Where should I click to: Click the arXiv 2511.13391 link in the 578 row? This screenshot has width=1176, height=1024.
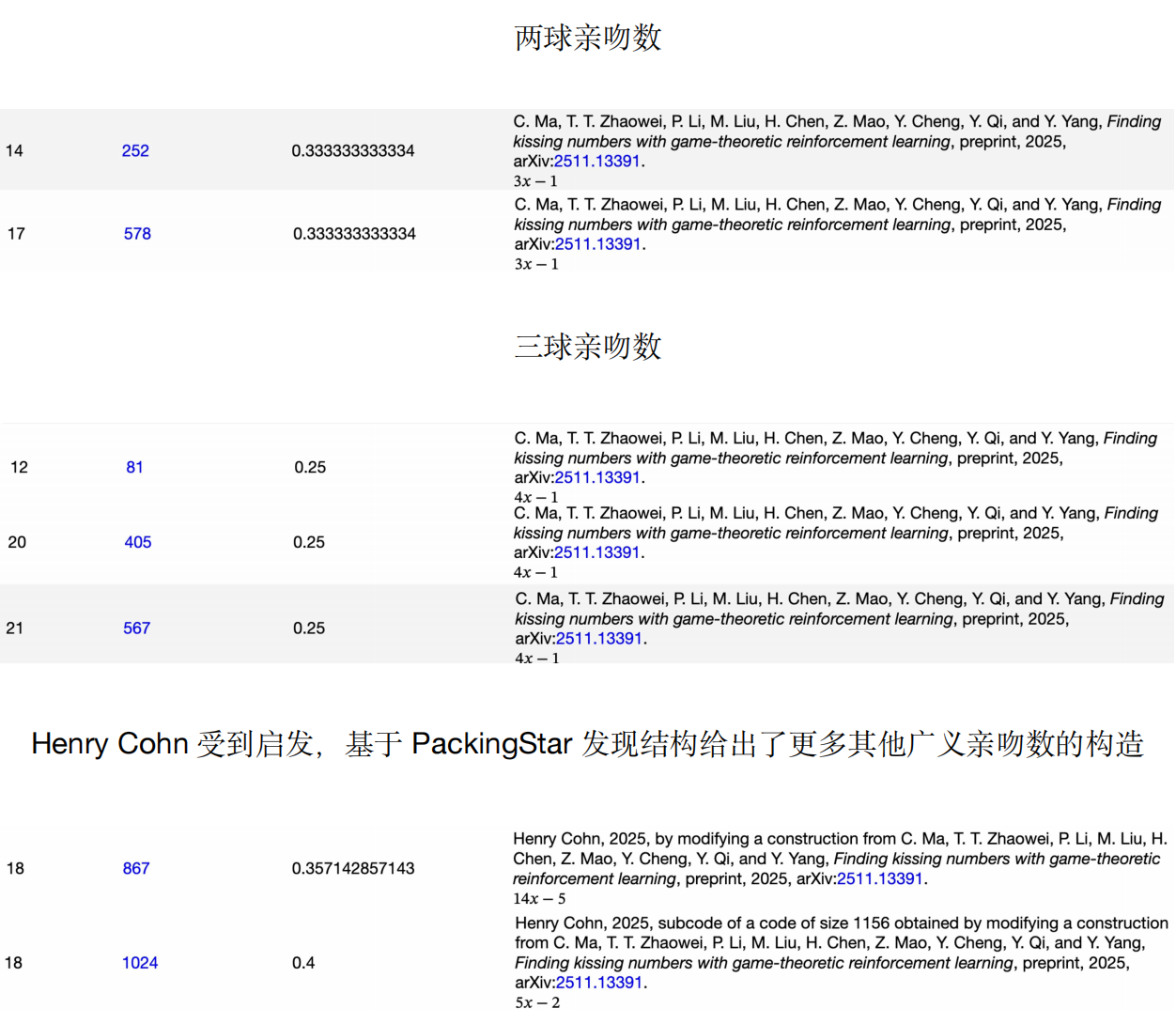pyautogui.click(x=597, y=244)
